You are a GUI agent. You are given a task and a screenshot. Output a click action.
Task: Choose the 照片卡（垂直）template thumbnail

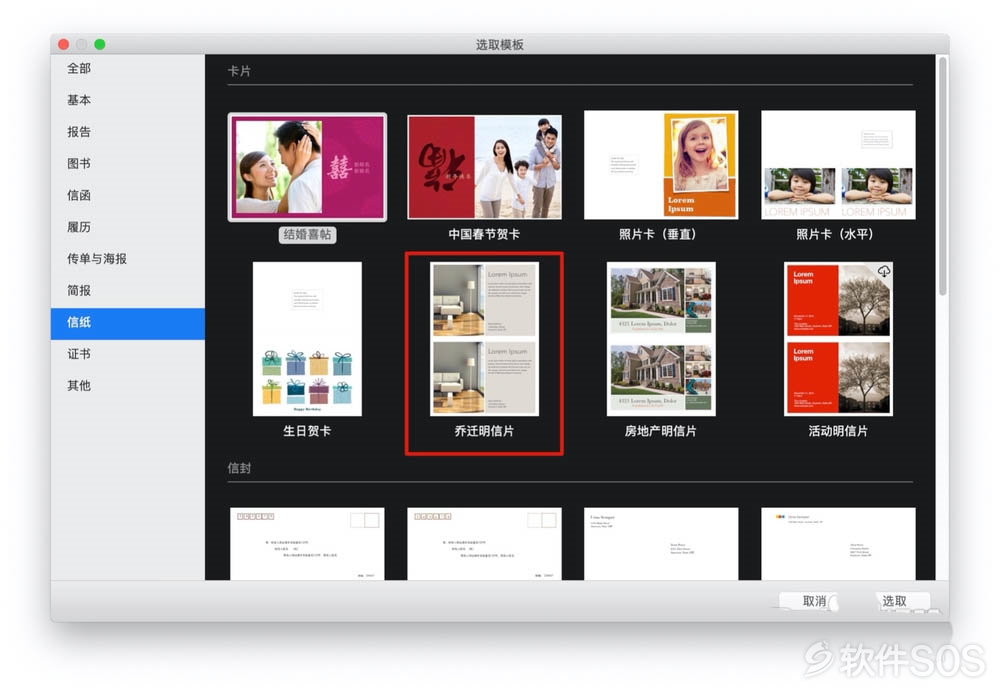click(x=661, y=165)
